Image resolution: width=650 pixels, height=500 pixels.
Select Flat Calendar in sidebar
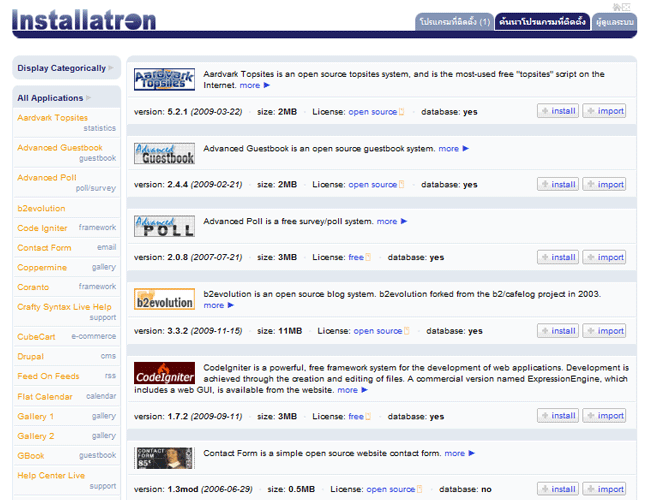[45, 396]
